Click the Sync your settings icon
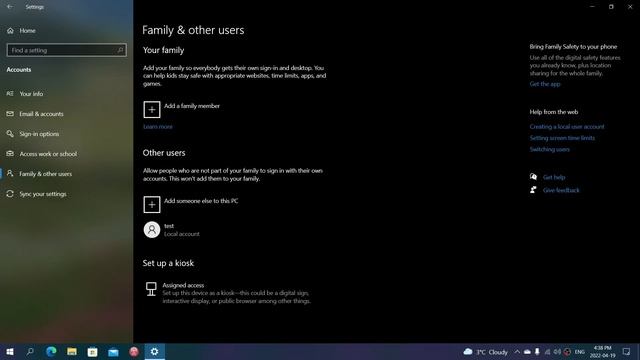Image resolution: width=640 pixels, height=360 pixels. click(10, 194)
